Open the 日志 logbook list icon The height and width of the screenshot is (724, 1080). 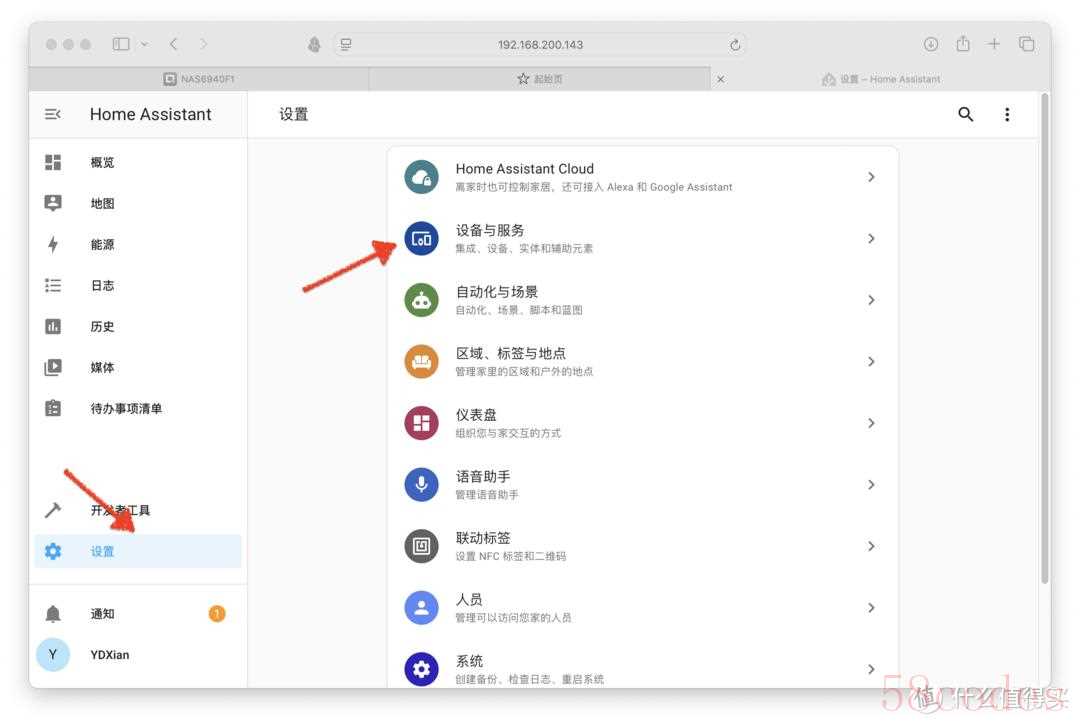click(x=53, y=285)
